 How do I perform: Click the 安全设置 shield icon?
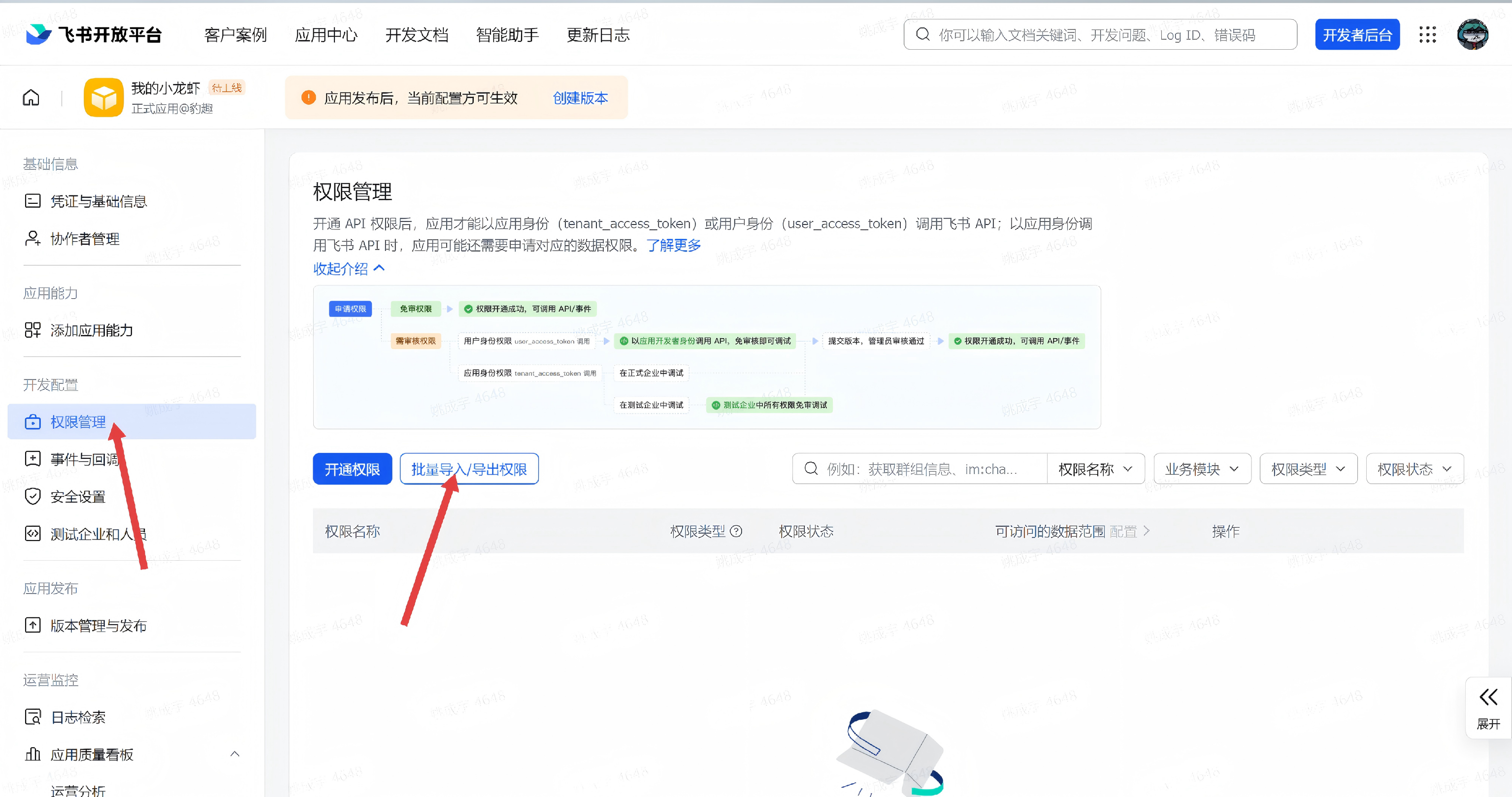pyautogui.click(x=33, y=496)
